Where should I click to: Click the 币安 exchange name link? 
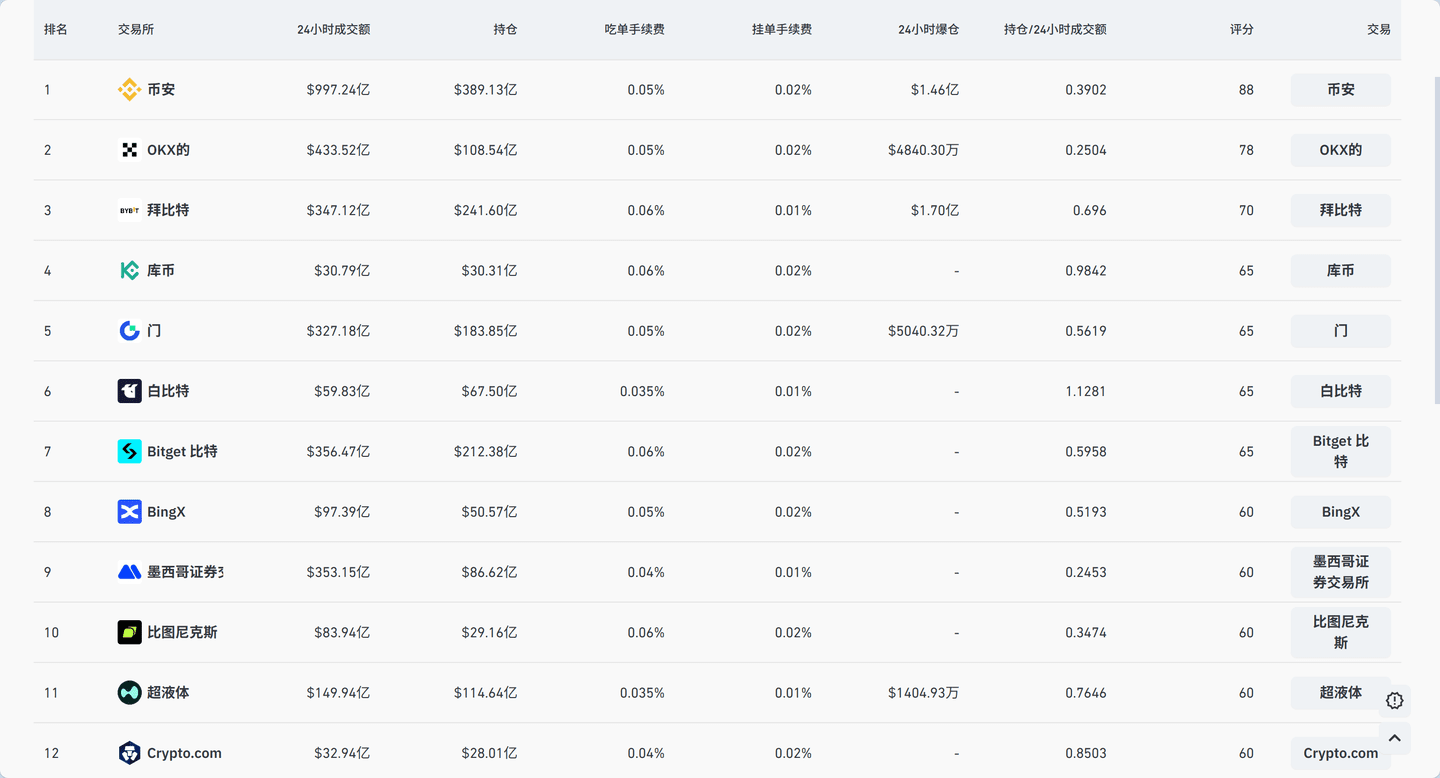click(x=161, y=90)
